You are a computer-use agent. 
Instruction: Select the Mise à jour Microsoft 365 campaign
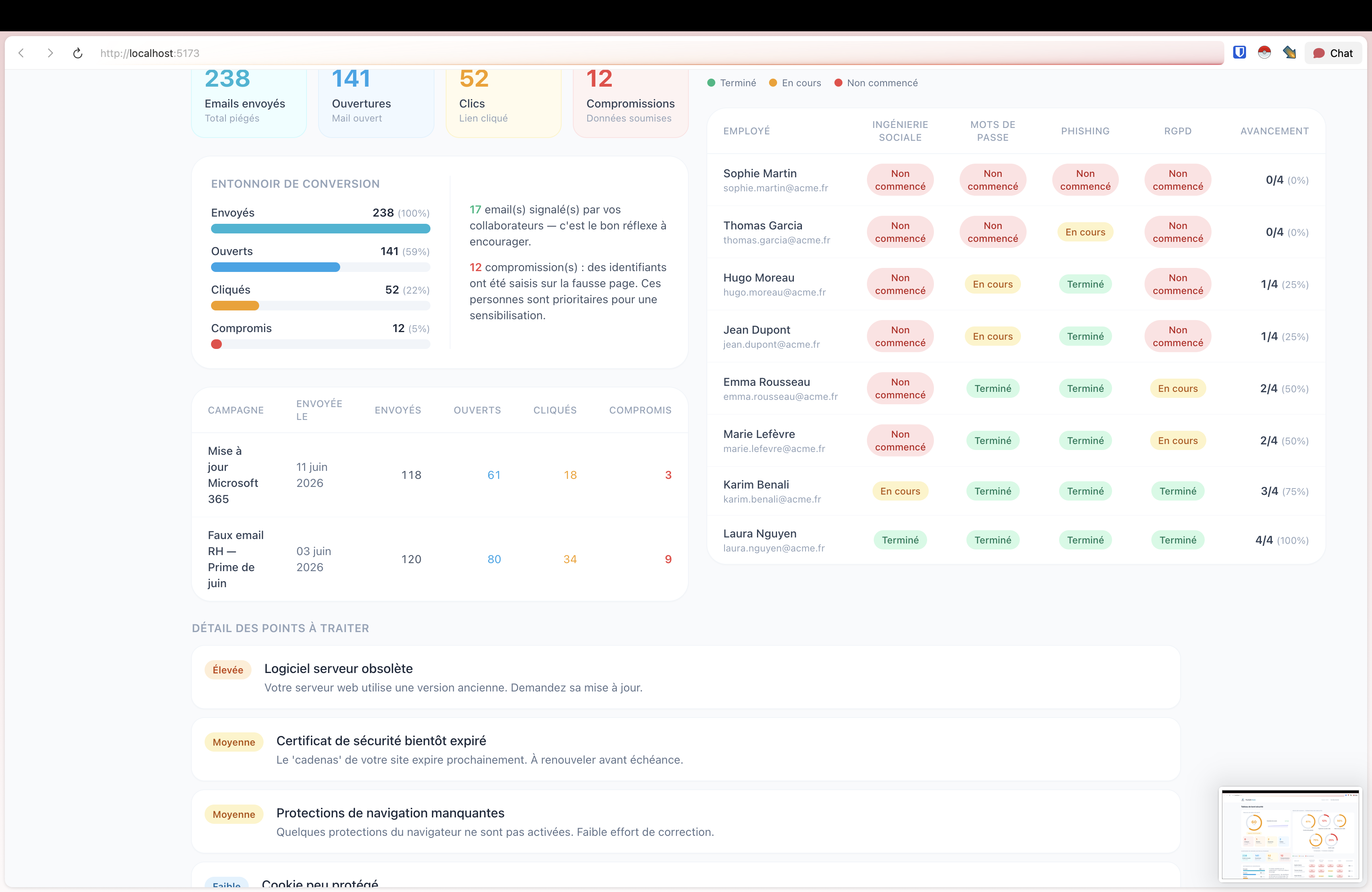(233, 475)
